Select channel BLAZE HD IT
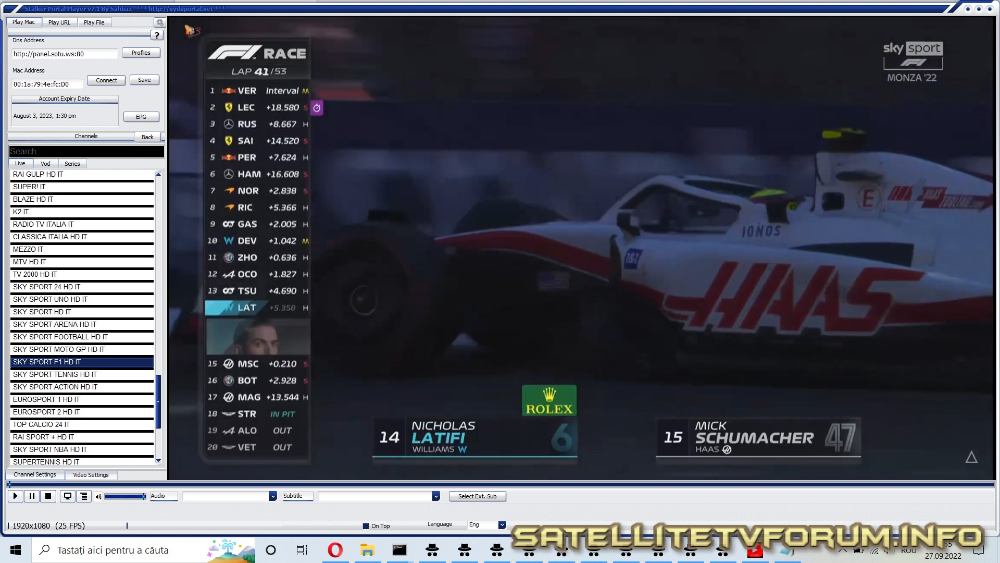 click(82, 200)
